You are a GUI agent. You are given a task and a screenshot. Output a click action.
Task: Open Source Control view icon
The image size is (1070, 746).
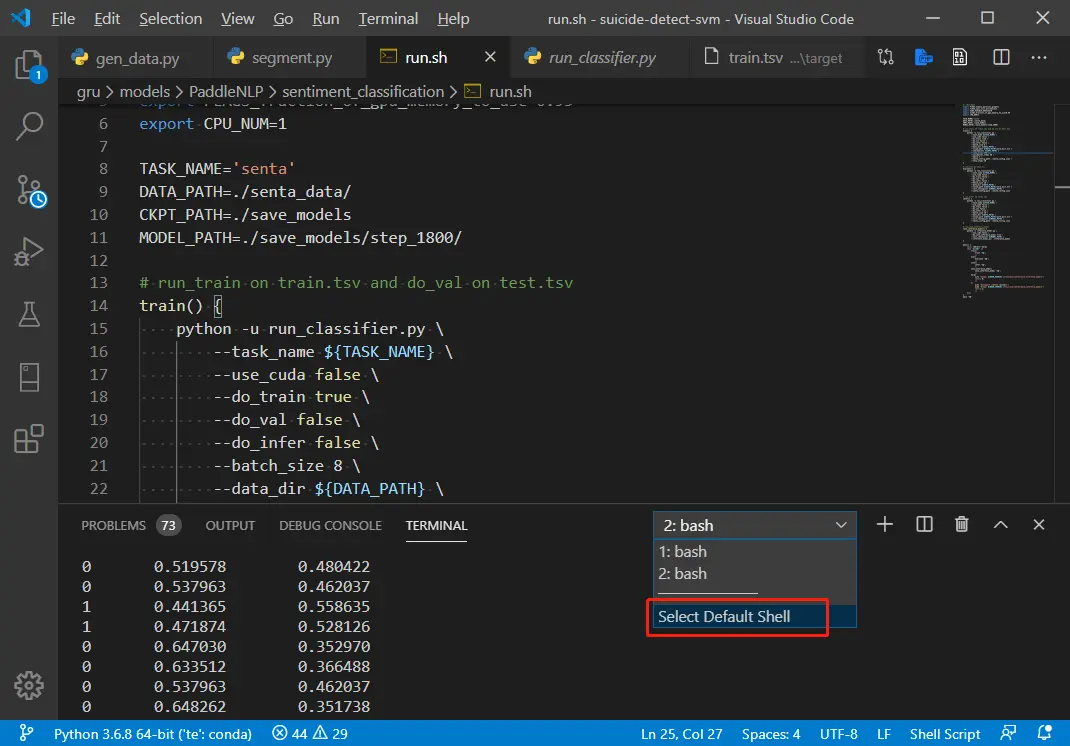point(29,190)
